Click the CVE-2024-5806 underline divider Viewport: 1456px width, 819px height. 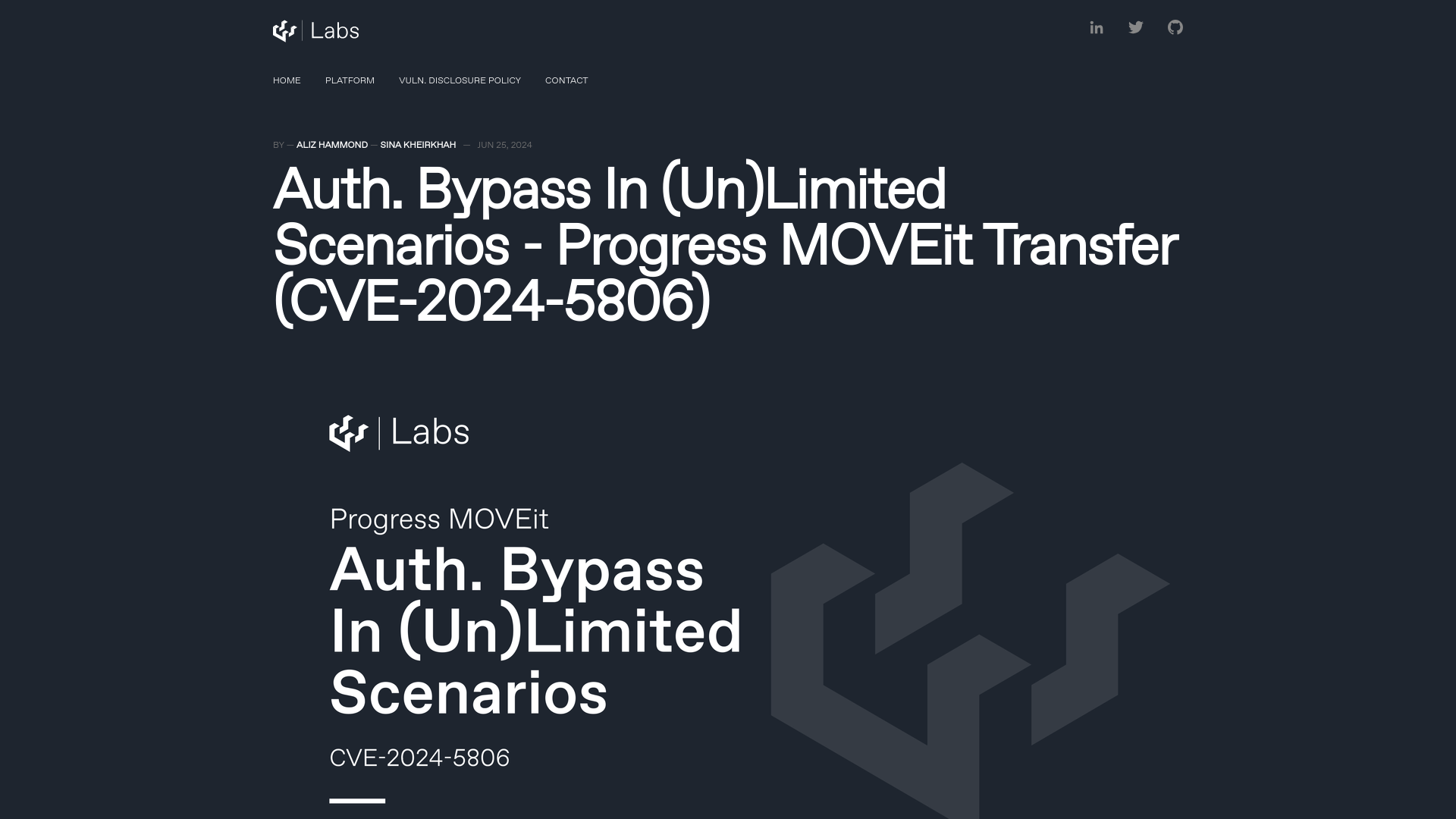[357, 801]
